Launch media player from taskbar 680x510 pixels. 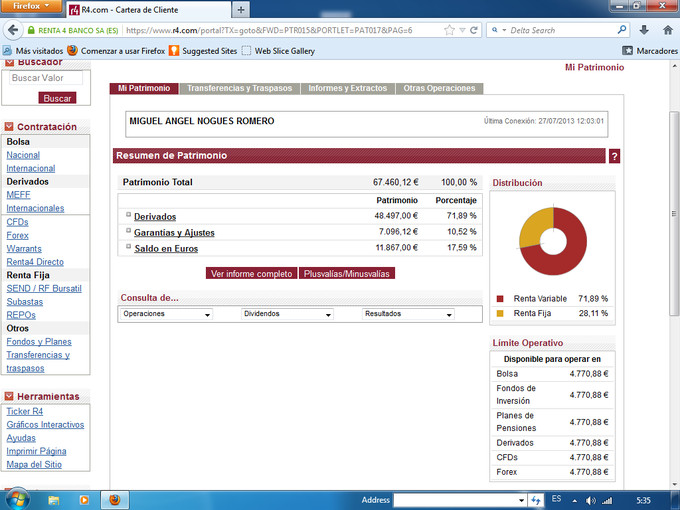coord(84,498)
